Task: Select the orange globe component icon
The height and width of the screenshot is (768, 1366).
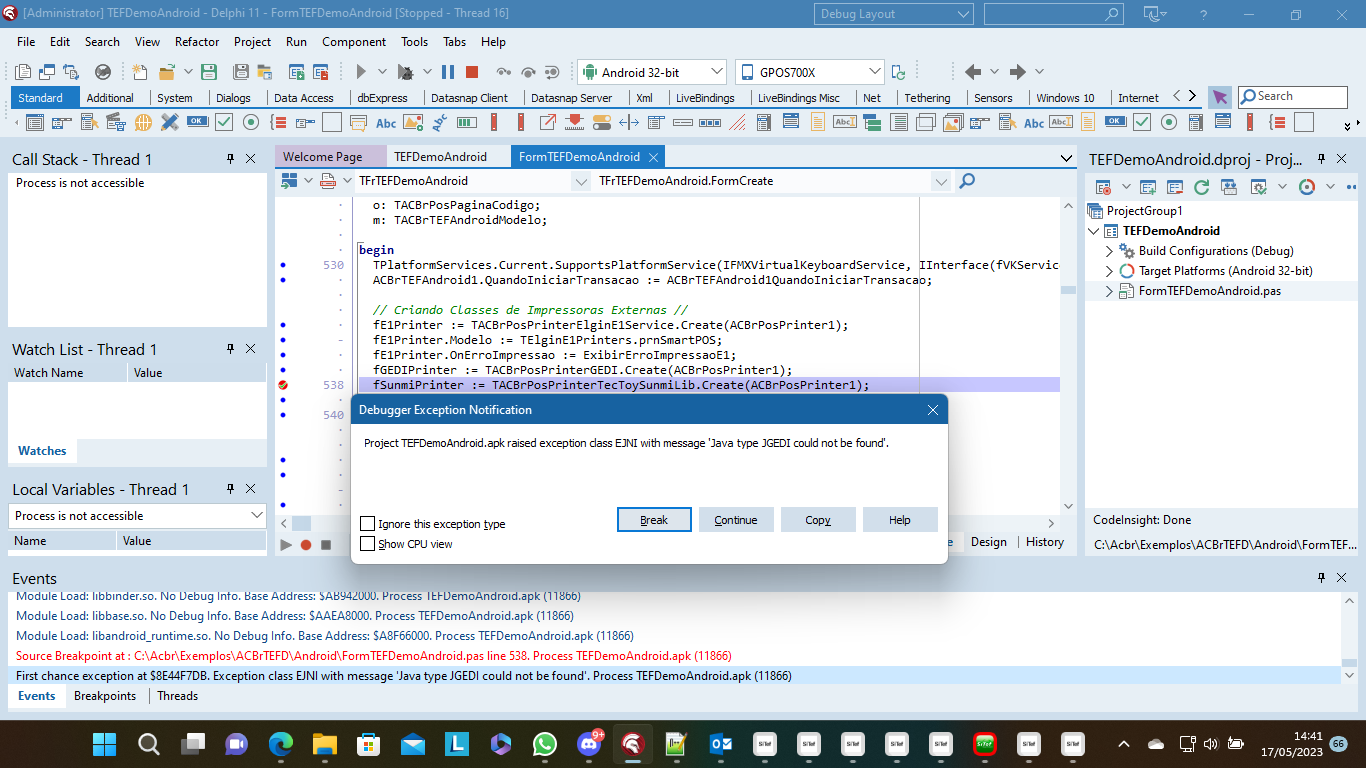Action: [x=143, y=122]
